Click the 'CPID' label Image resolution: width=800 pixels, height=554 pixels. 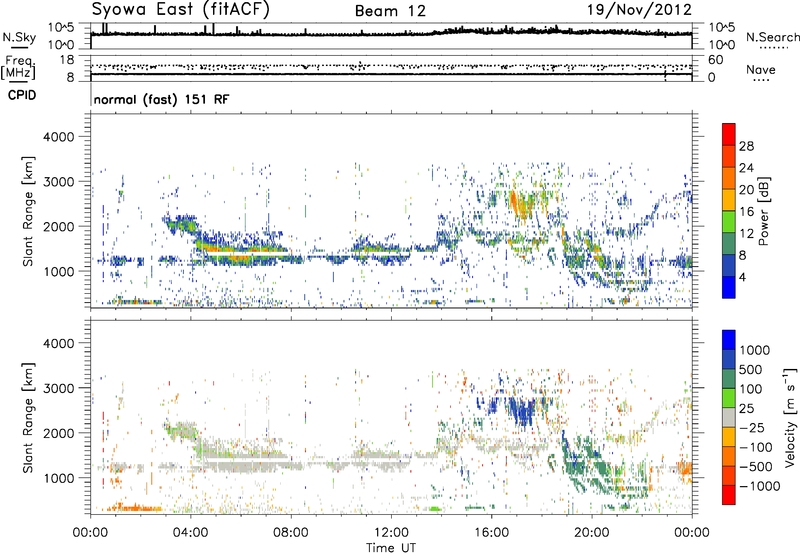pos(22,95)
